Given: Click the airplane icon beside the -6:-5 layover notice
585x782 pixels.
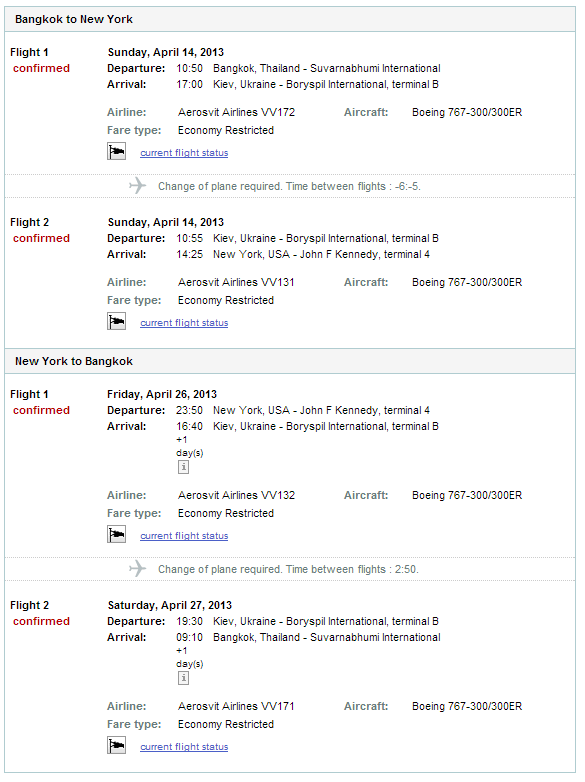Looking at the screenshot, I should (137, 186).
